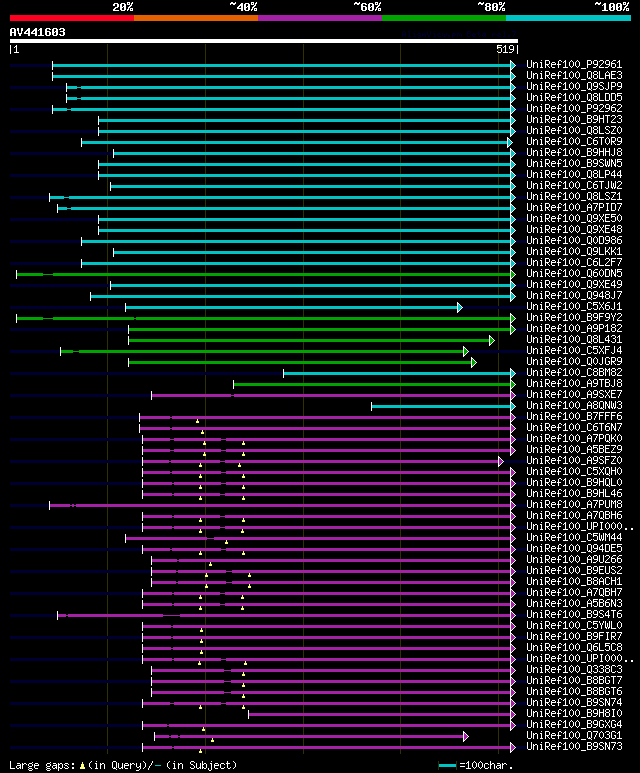The height and width of the screenshot is (773, 640).
Task: Click the green alignment bar for UniRef100_Q60DN5
Action: 264,274
